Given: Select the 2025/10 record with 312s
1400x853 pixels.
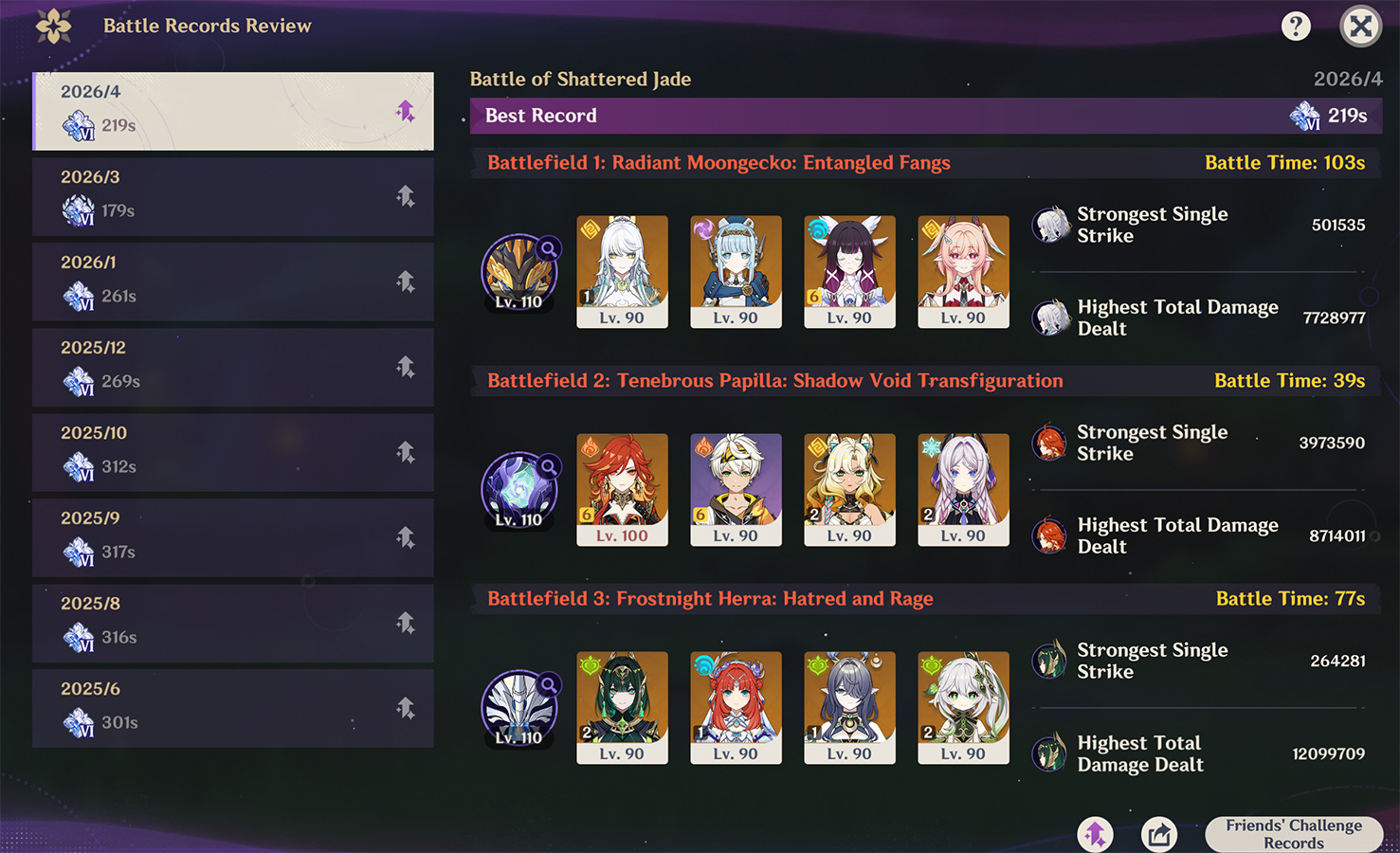Looking at the screenshot, I should click(x=233, y=452).
